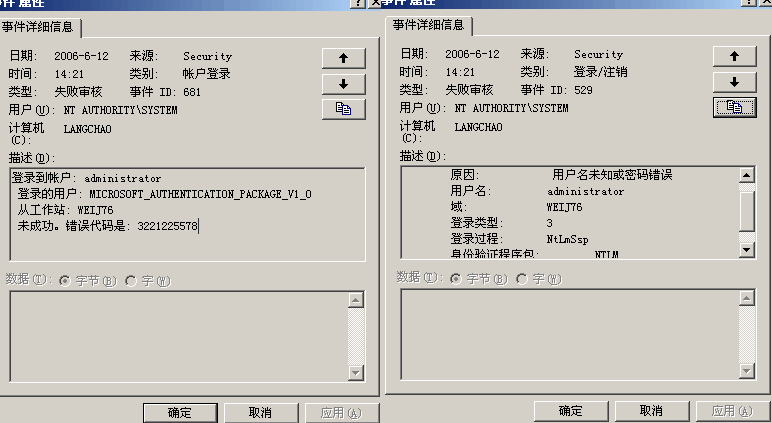Click next event down arrow in right dialog
The image size is (772, 423).
tap(735, 82)
